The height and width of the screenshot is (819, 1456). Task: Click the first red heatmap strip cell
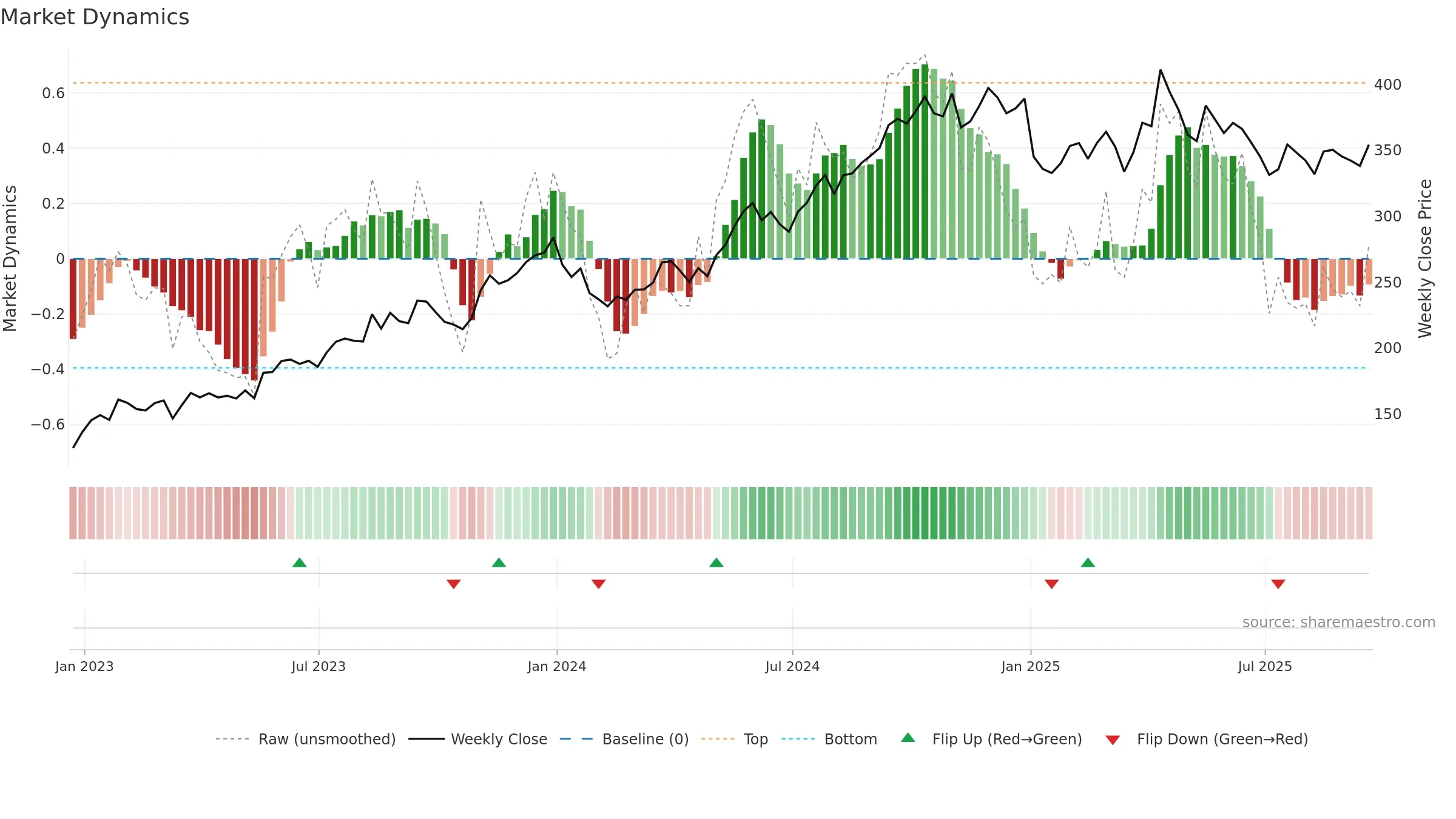[x=73, y=513]
